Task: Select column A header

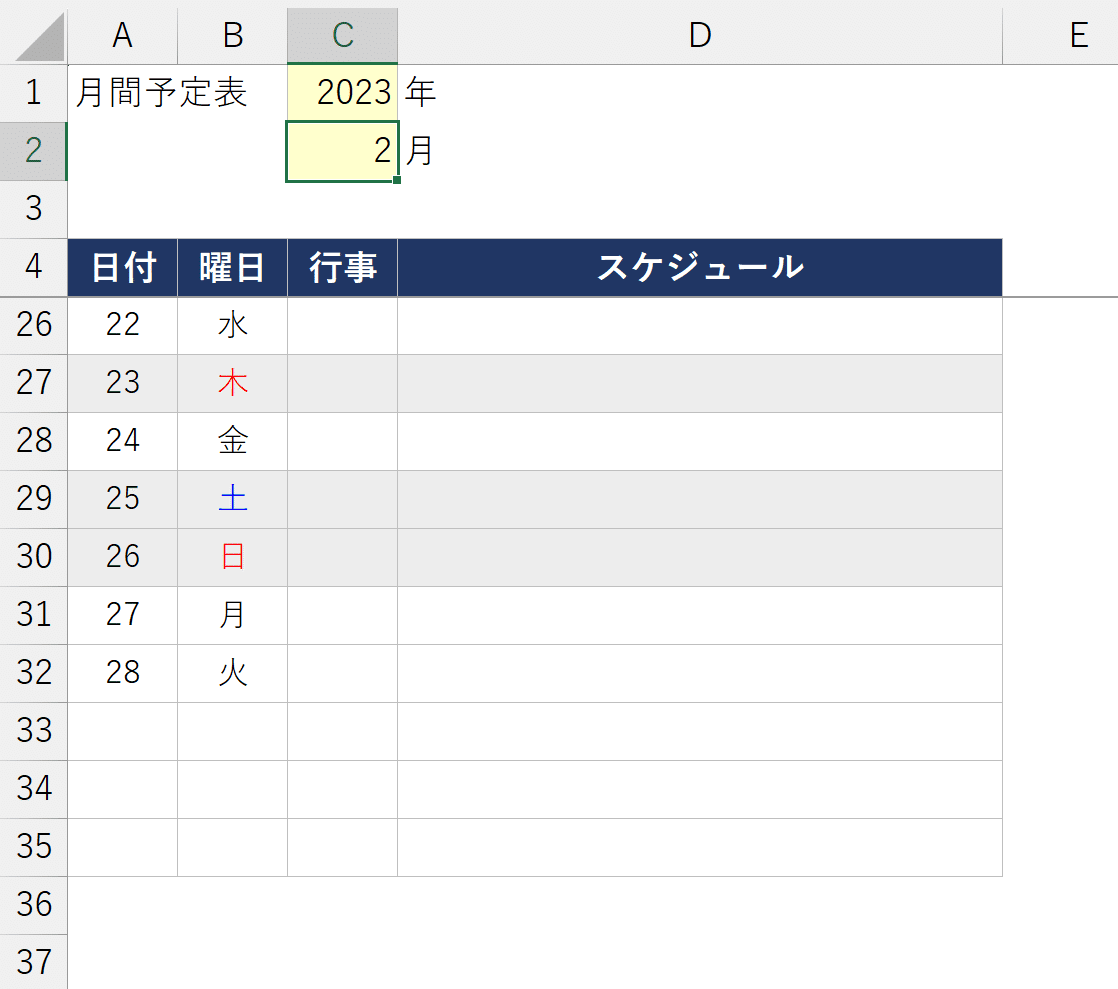Action: coord(122,35)
